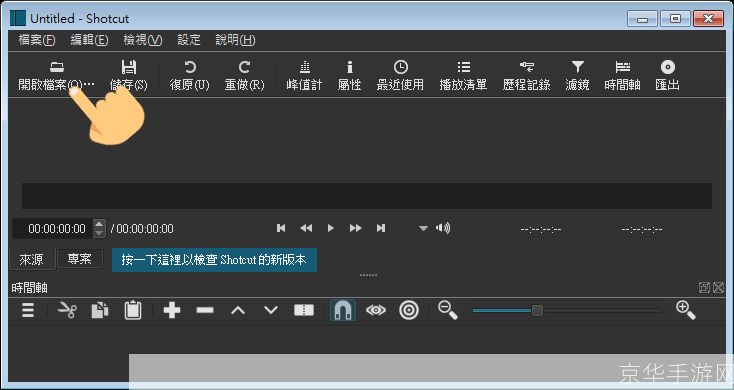Open the 檔案(F) menu

coord(37,40)
